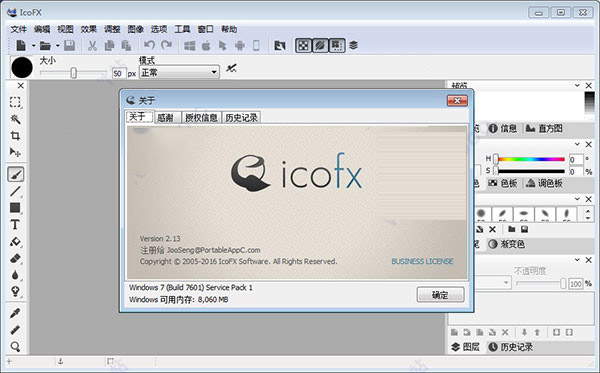Image resolution: width=600 pixels, height=373 pixels.
Task: Open the 图像 menu
Action: (x=135, y=29)
